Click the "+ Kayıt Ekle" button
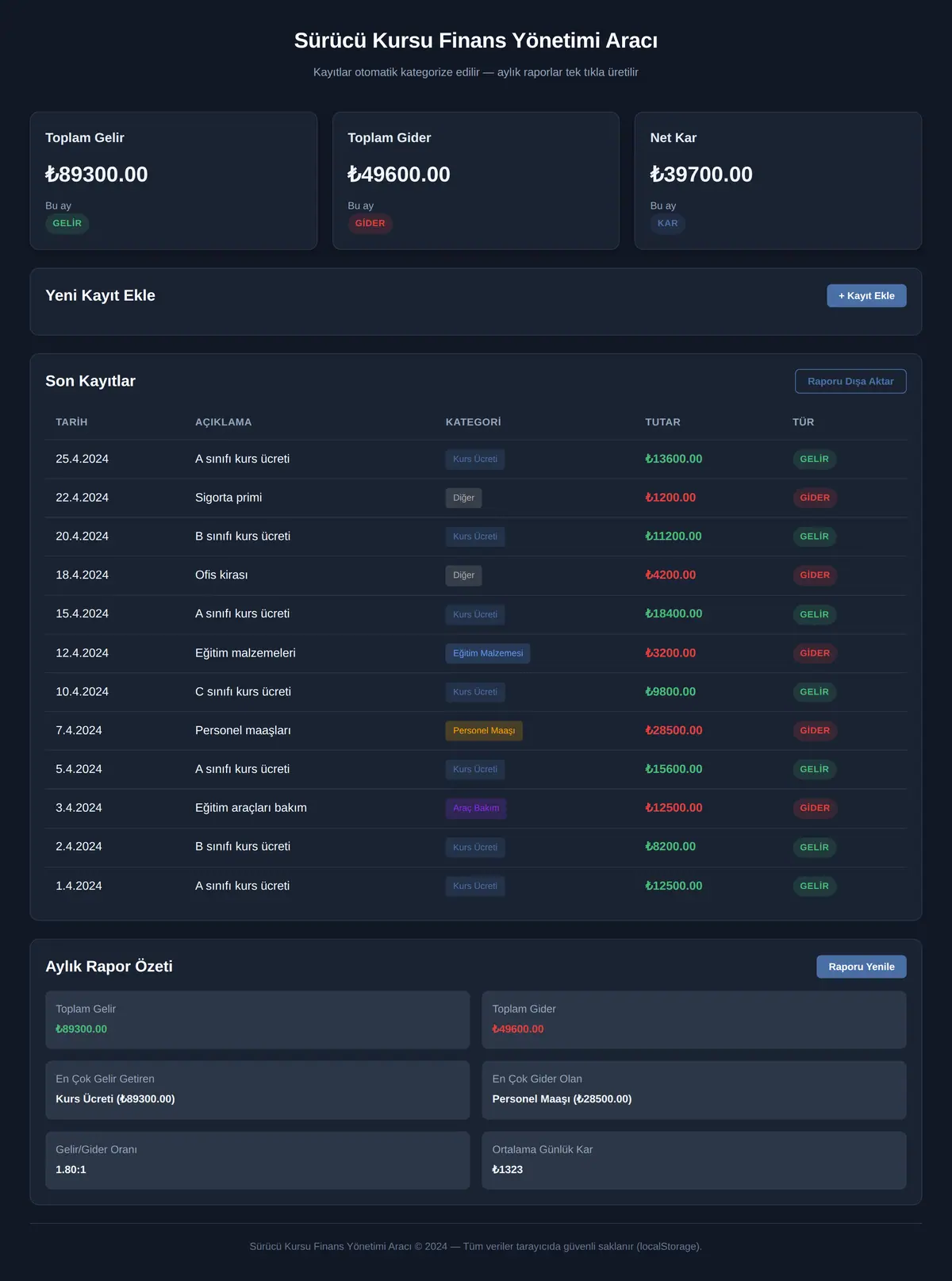The height and width of the screenshot is (1281, 952). (x=866, y=296)
